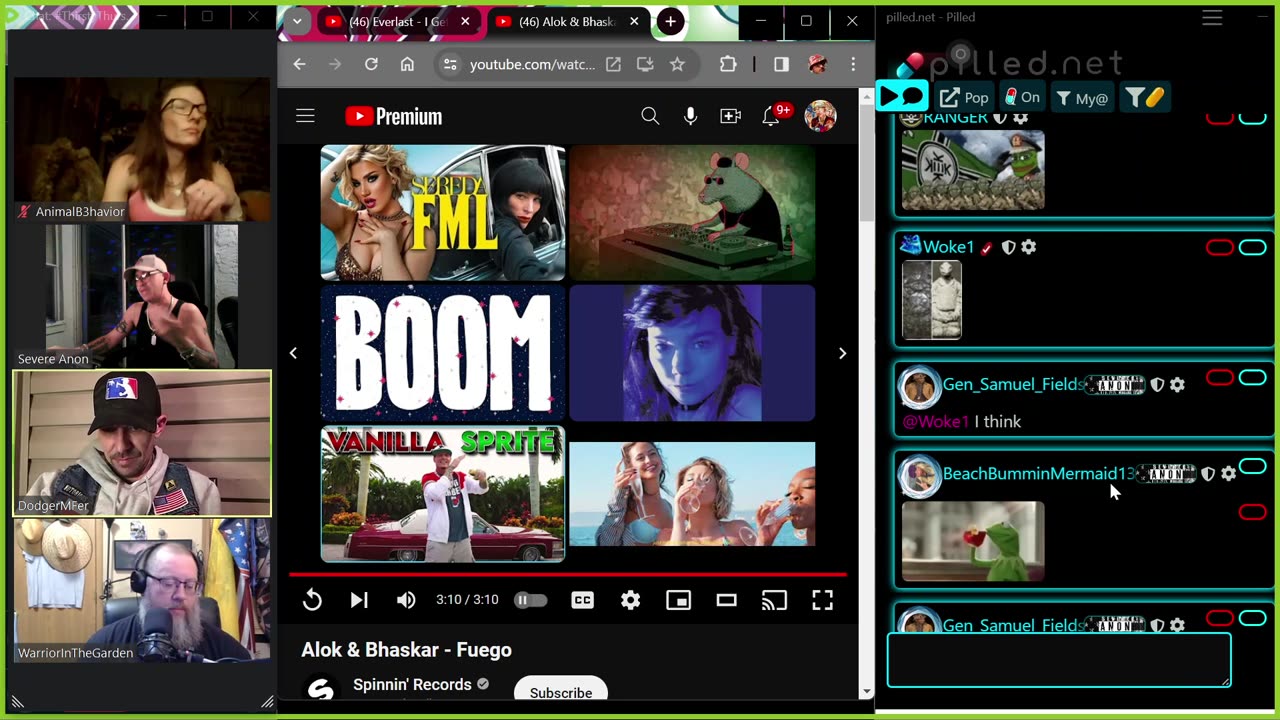Viewport: 1280px width, 720px height.
Task: Go to browser home page
Action: pos(407,64)
